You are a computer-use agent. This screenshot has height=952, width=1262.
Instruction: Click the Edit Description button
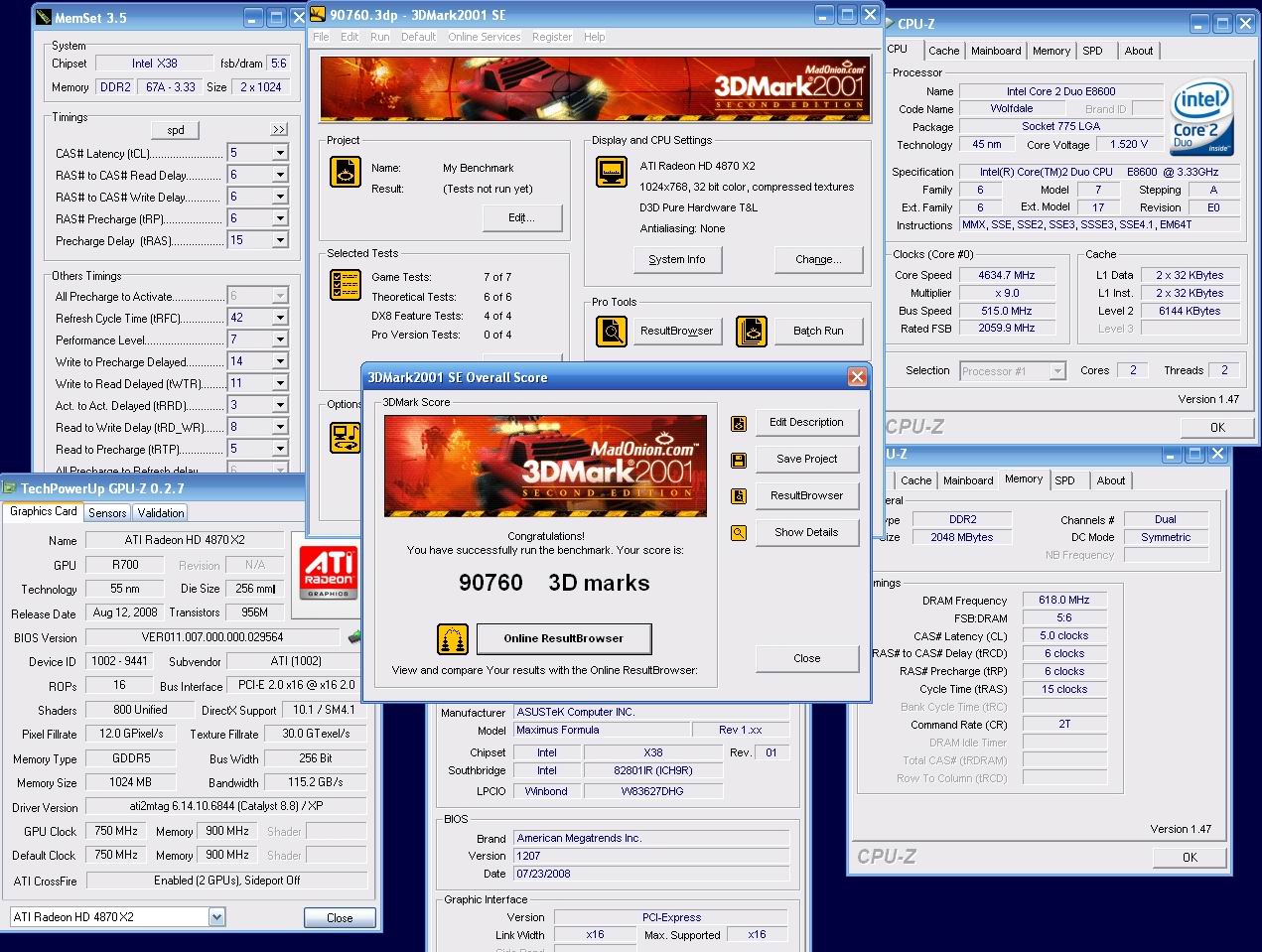(x=807, y=423)
